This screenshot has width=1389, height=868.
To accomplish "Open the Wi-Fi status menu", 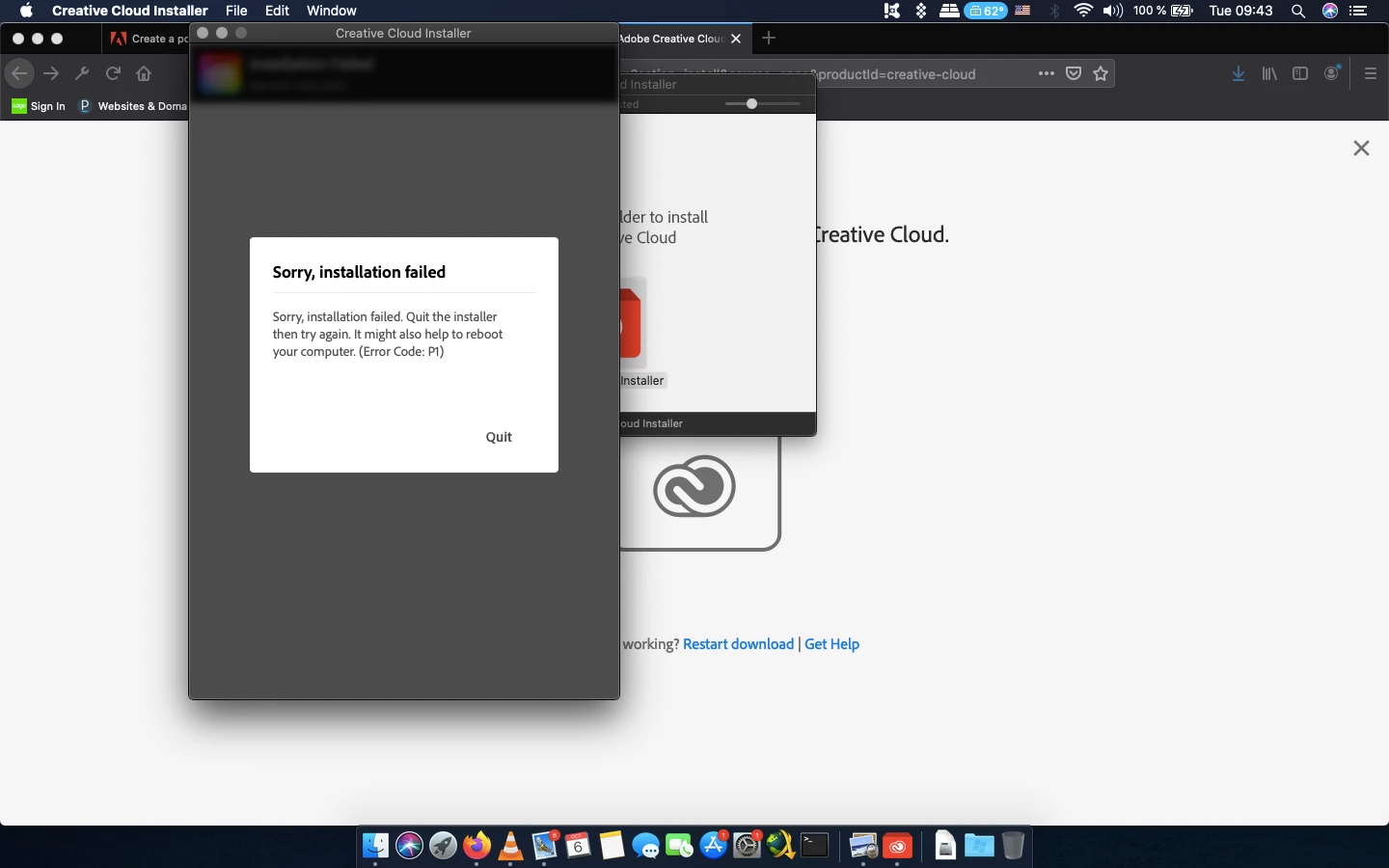I will pos(1083,11).
